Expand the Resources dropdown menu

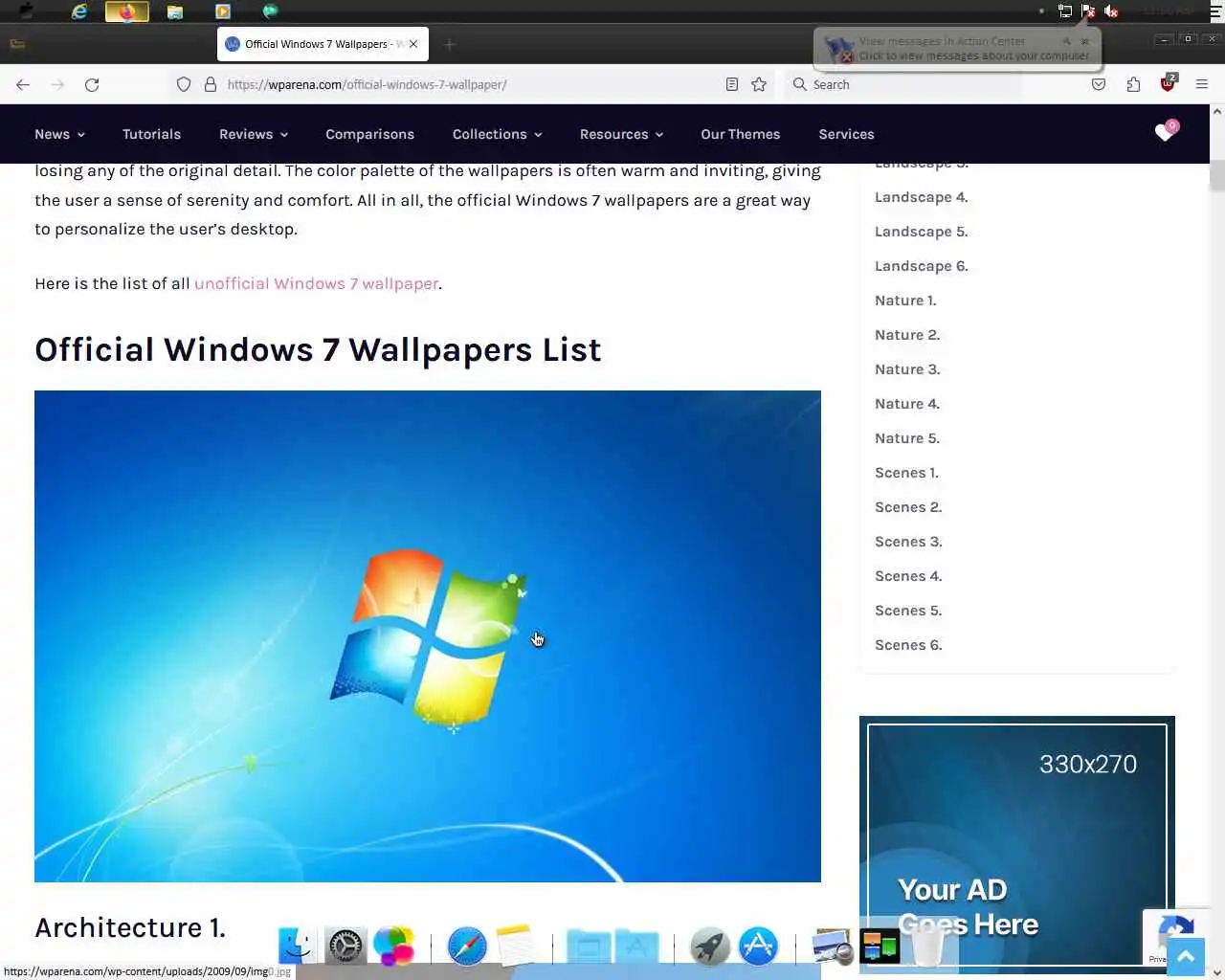click(x=621, y=134)
